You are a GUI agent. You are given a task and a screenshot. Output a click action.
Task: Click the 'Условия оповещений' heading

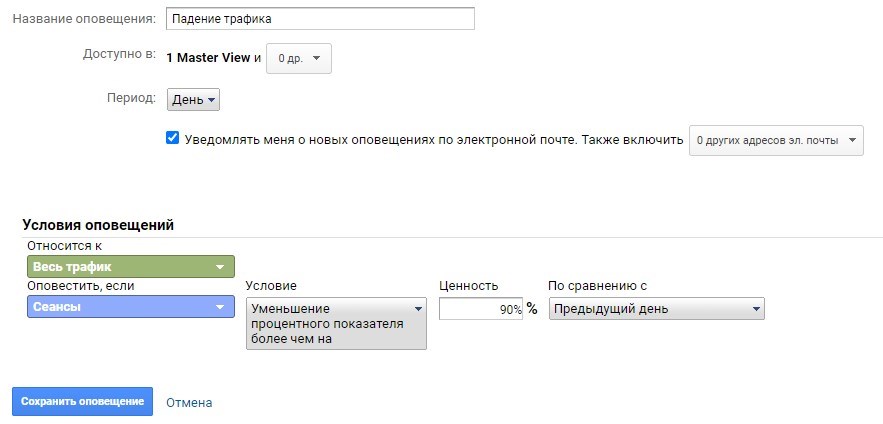click(x=98, y=226)
